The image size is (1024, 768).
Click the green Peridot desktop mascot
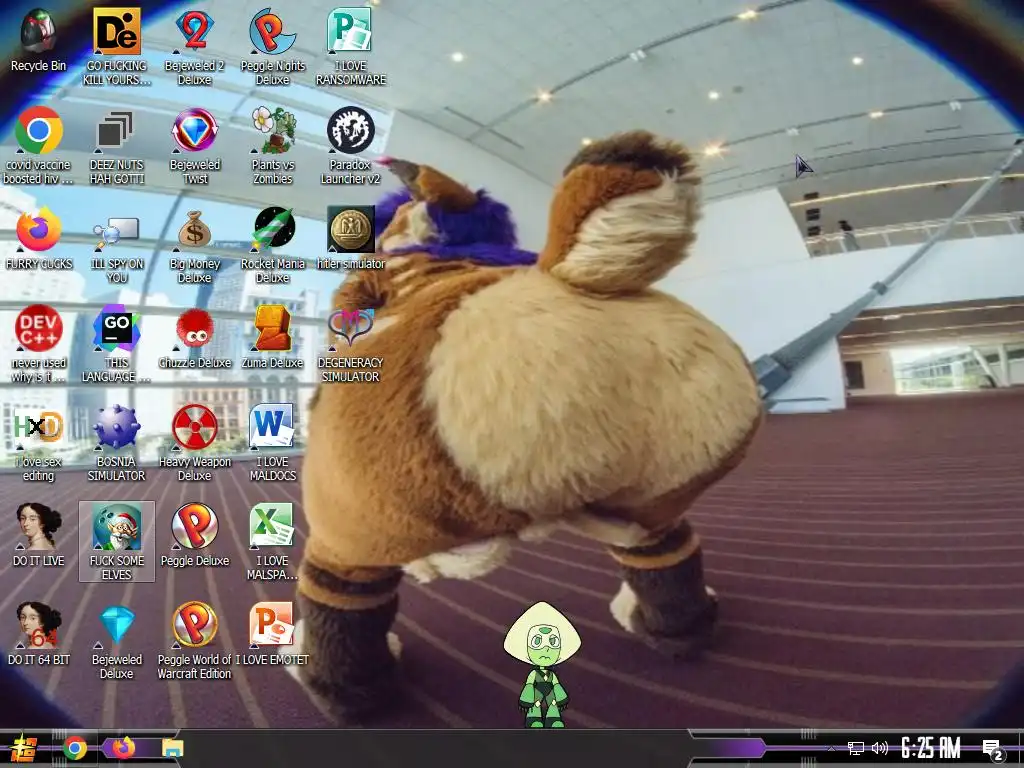(543, 665)
